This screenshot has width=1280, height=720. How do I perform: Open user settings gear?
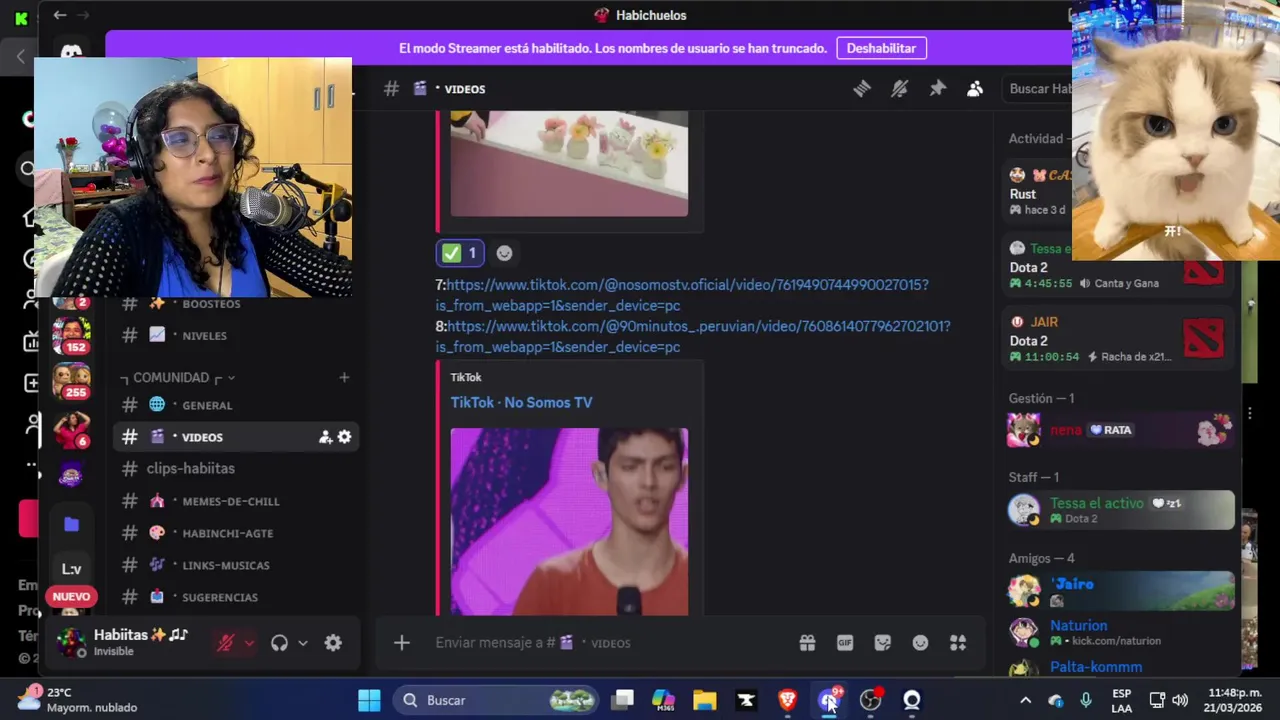click(333, 643)
